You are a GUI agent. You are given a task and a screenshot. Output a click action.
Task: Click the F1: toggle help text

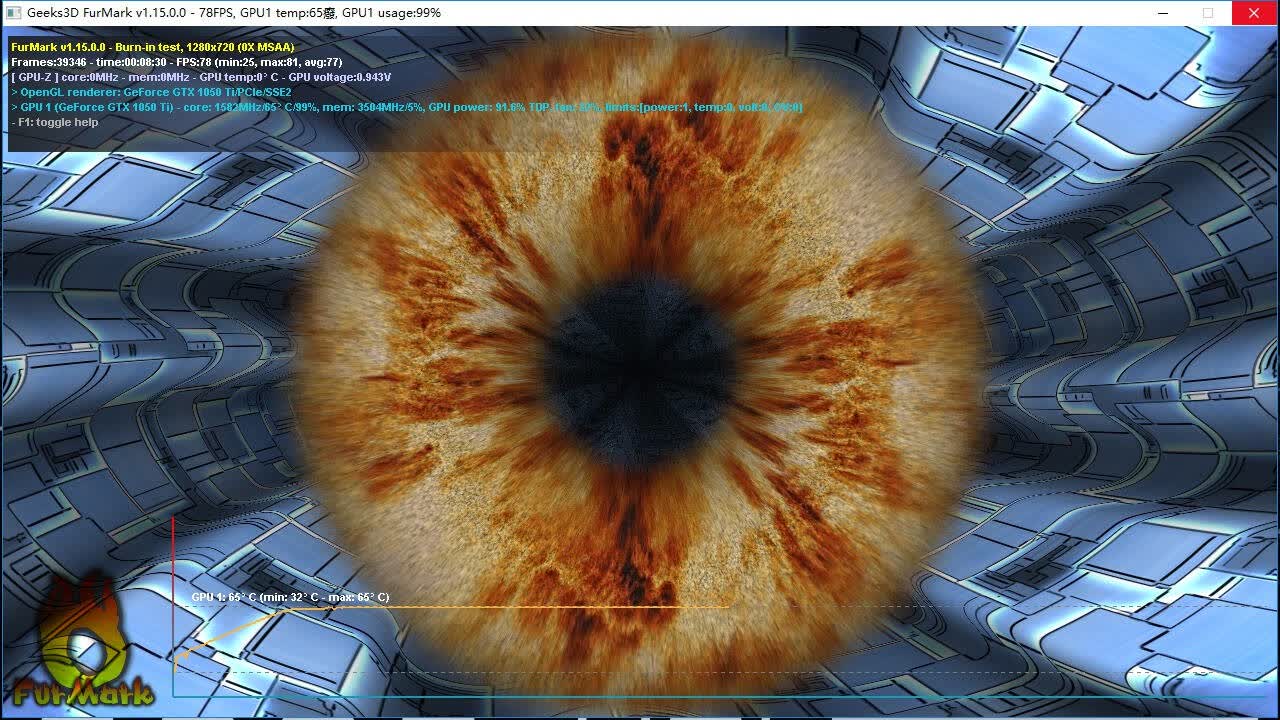55,122
